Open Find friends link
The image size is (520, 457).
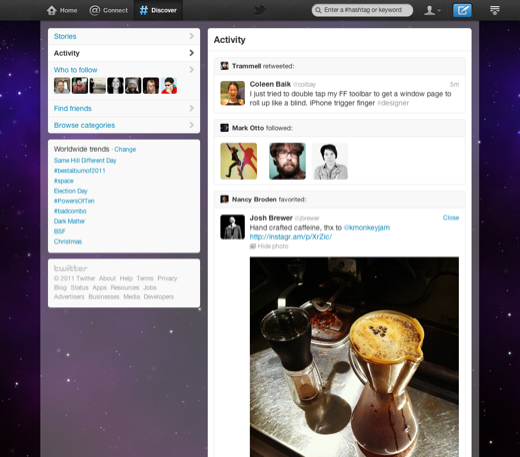coord(73,108)
